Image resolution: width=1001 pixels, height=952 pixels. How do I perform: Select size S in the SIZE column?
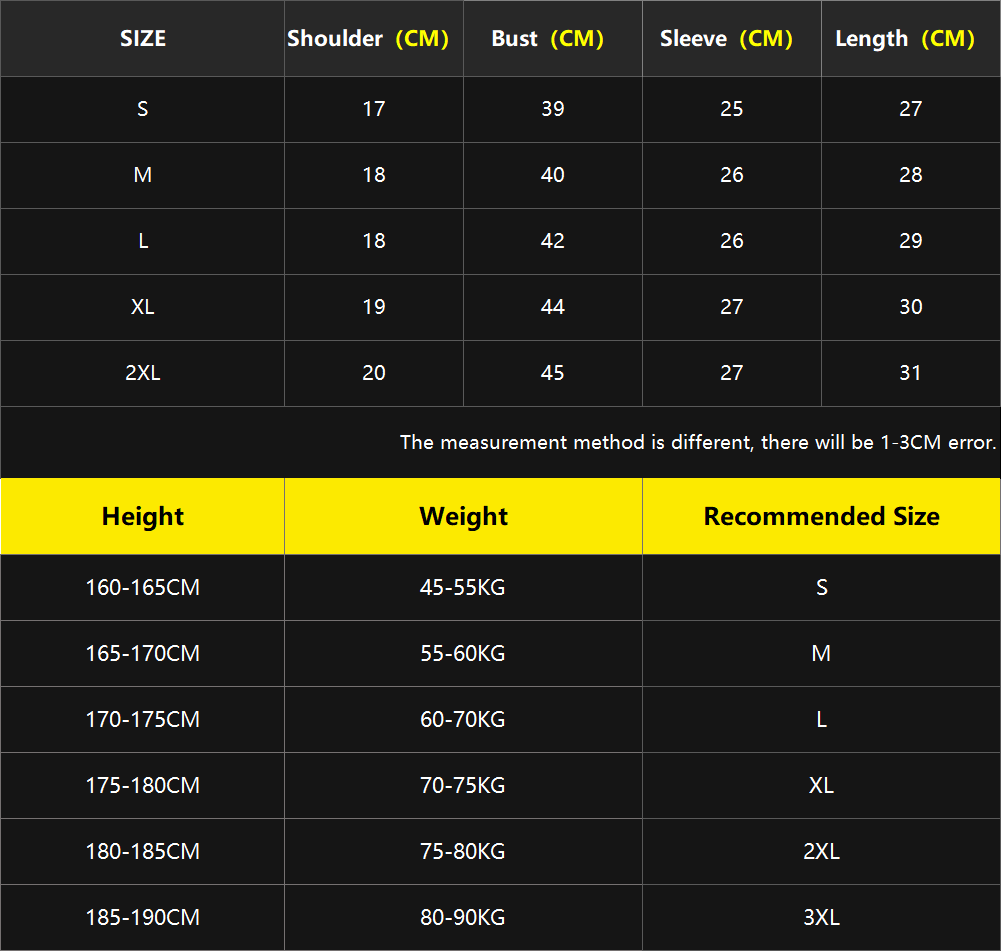click(x=143, y=109)
